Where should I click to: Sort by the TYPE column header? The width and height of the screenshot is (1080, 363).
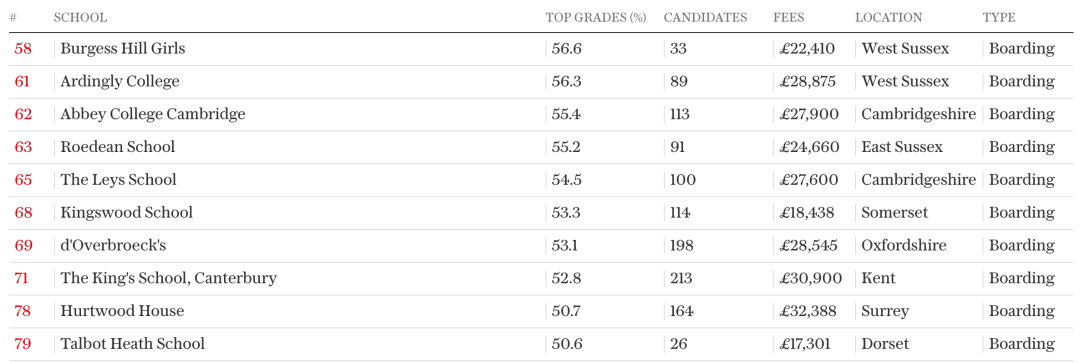(999, 18)
